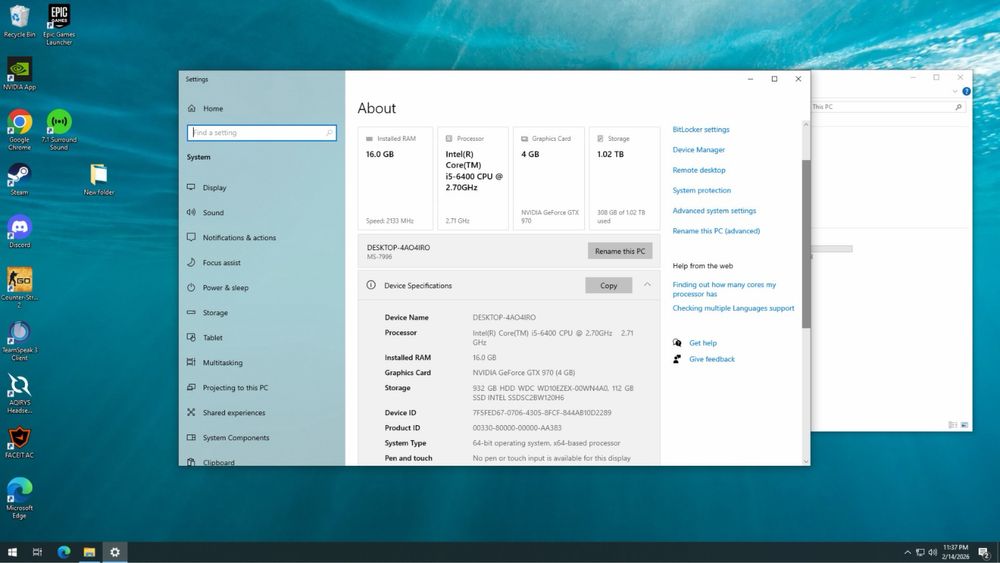Focus the Find a setting search box
Screen dimensions: 1000x563
261,133
